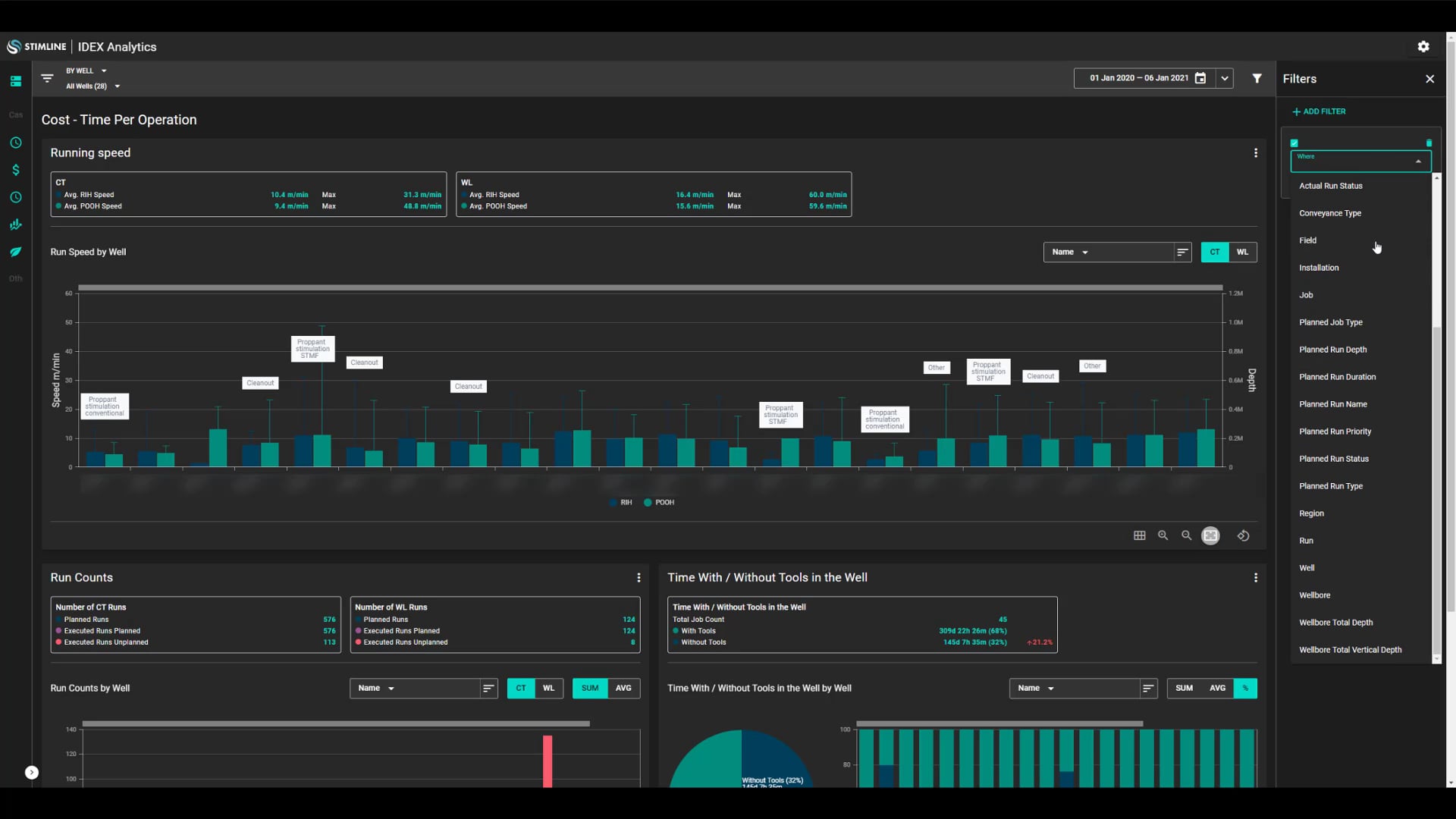Choose Planned Job Type filter option
1456x819 pixels.
1332,322
